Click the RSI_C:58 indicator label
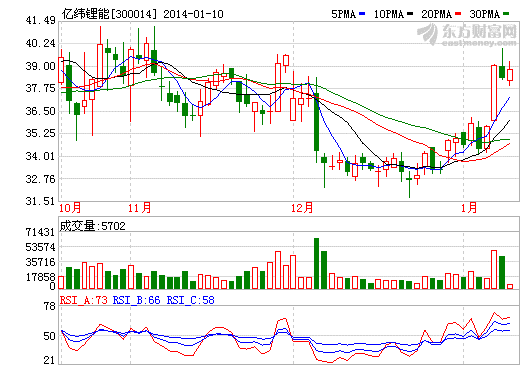Image resolution: width=520 pixels, height=365 pixels. pos(190,300)
